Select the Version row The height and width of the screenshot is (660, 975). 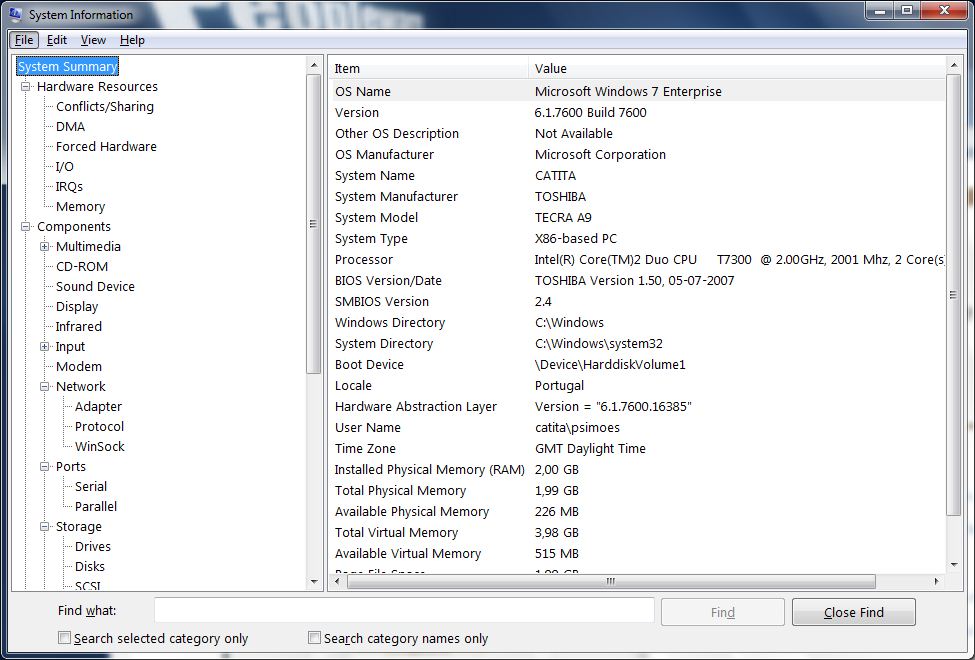(x=638, y=113)
